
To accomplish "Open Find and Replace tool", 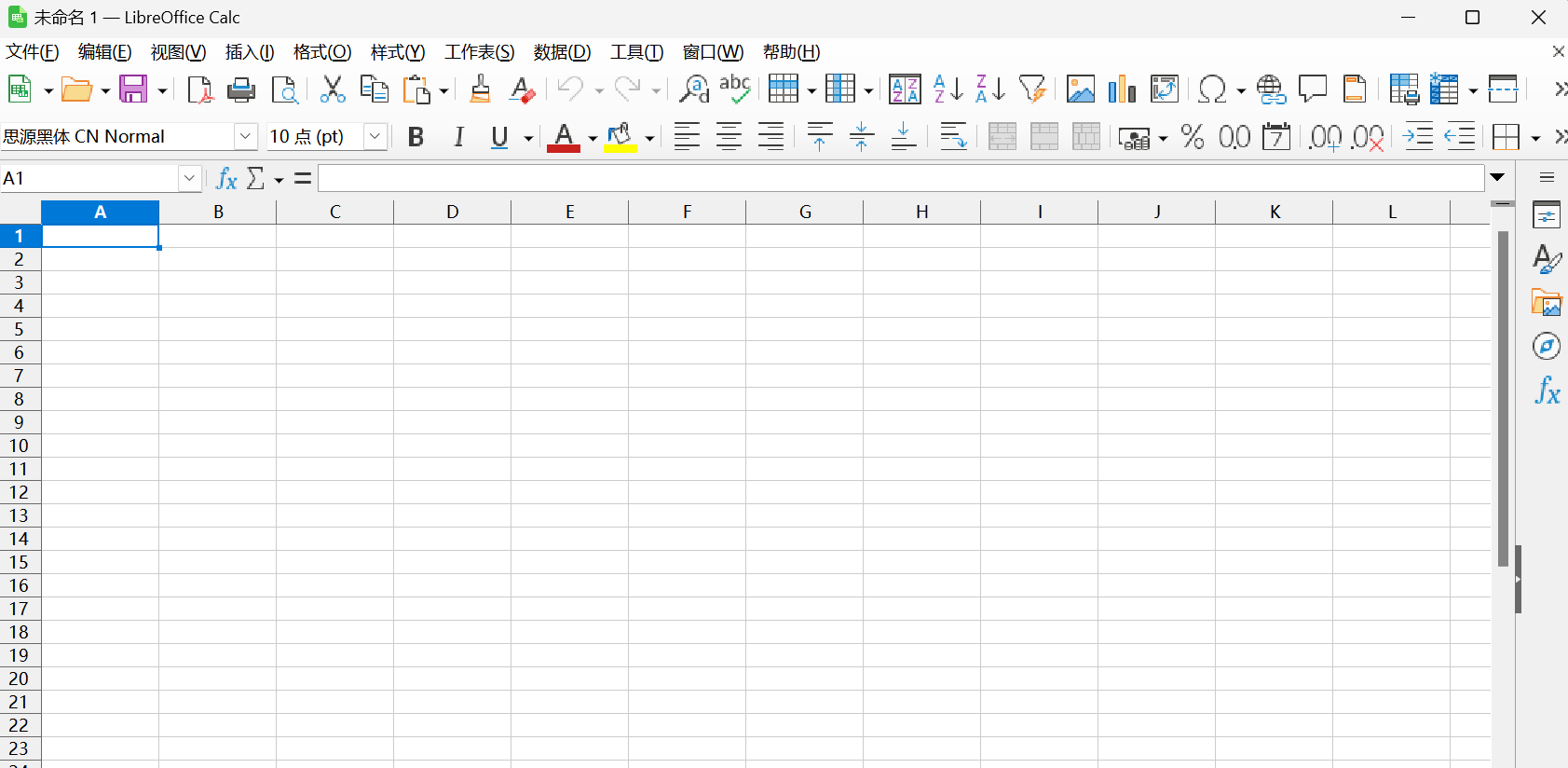I will click(x=693, y=89).
